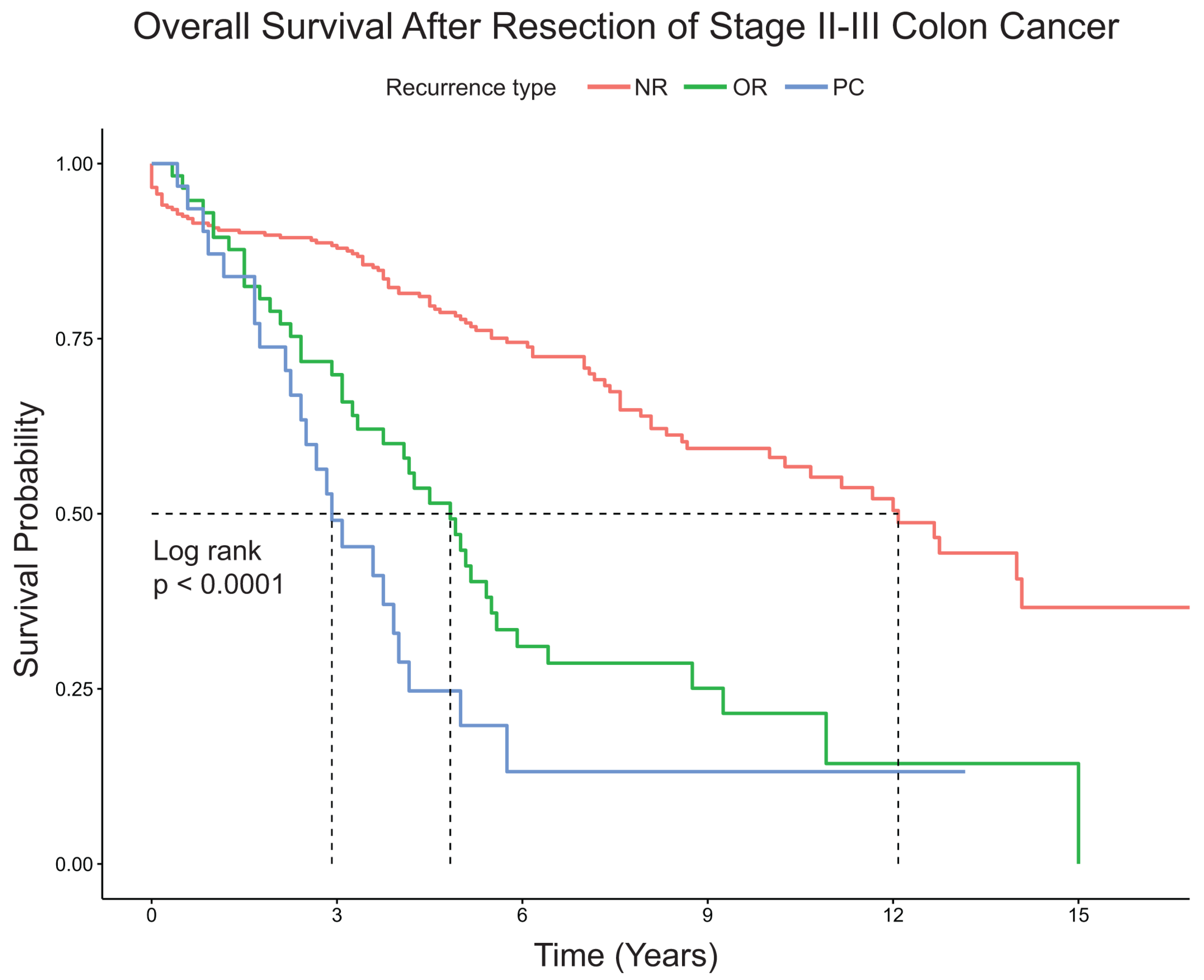Click the 0.50 tick label on y-axis
This screenshot has width=1204, height=980.
(74, 514)
